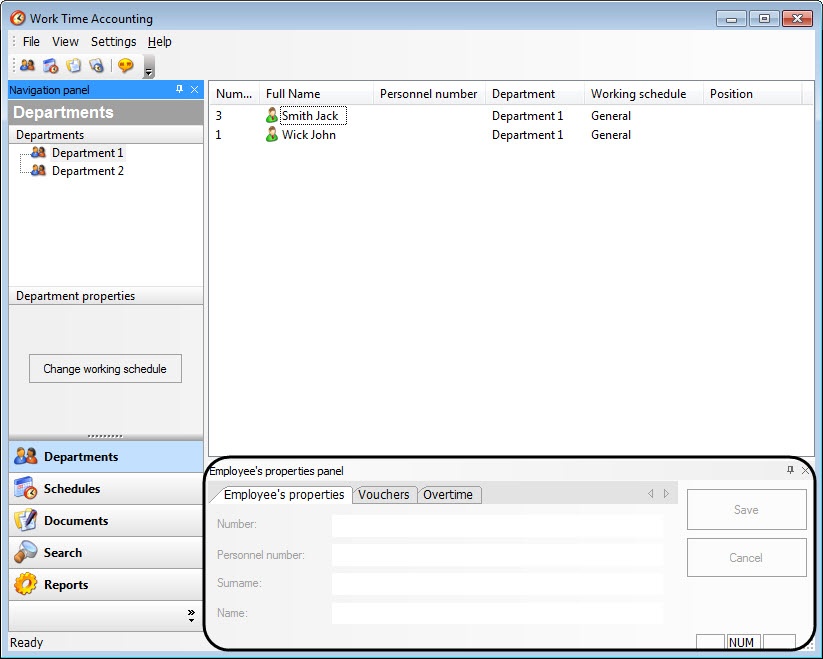
Task: Select Department 2 in the tree
Action: tap(88, 171)
